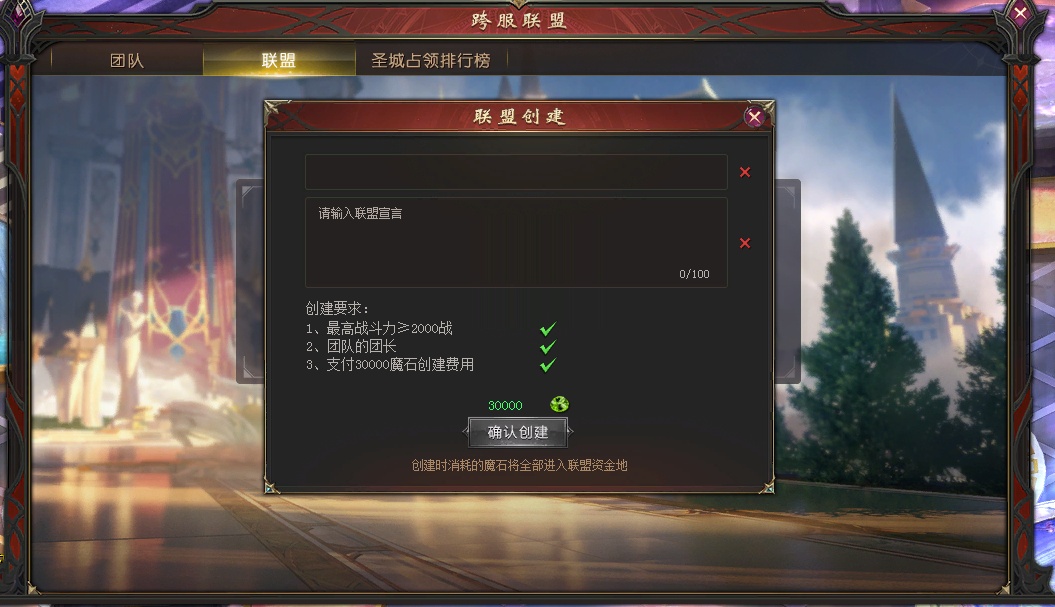Click green check for 最高战斗力≥2000战
The image size is (1055, 607).
tap(548, 328)
